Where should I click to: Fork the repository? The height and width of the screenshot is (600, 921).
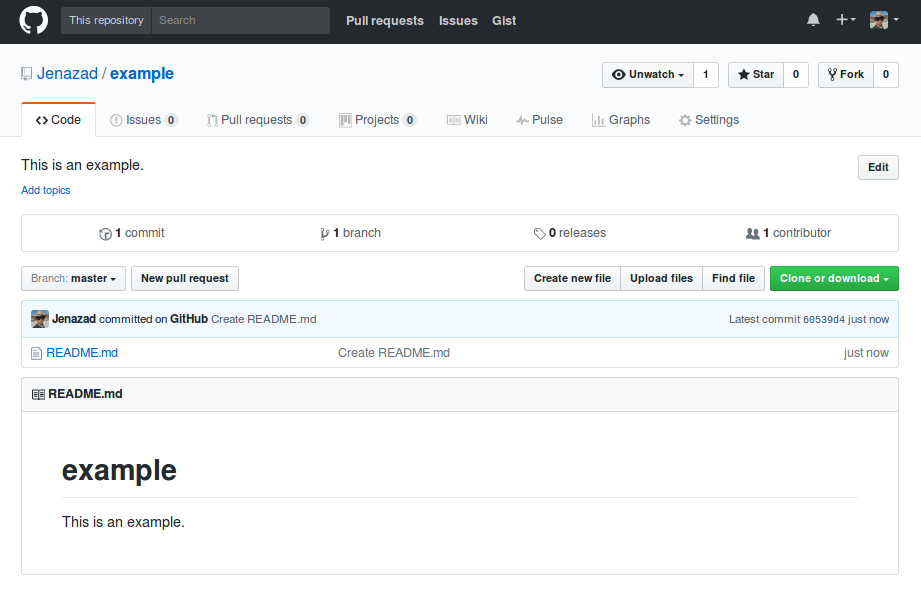(846, 75)
